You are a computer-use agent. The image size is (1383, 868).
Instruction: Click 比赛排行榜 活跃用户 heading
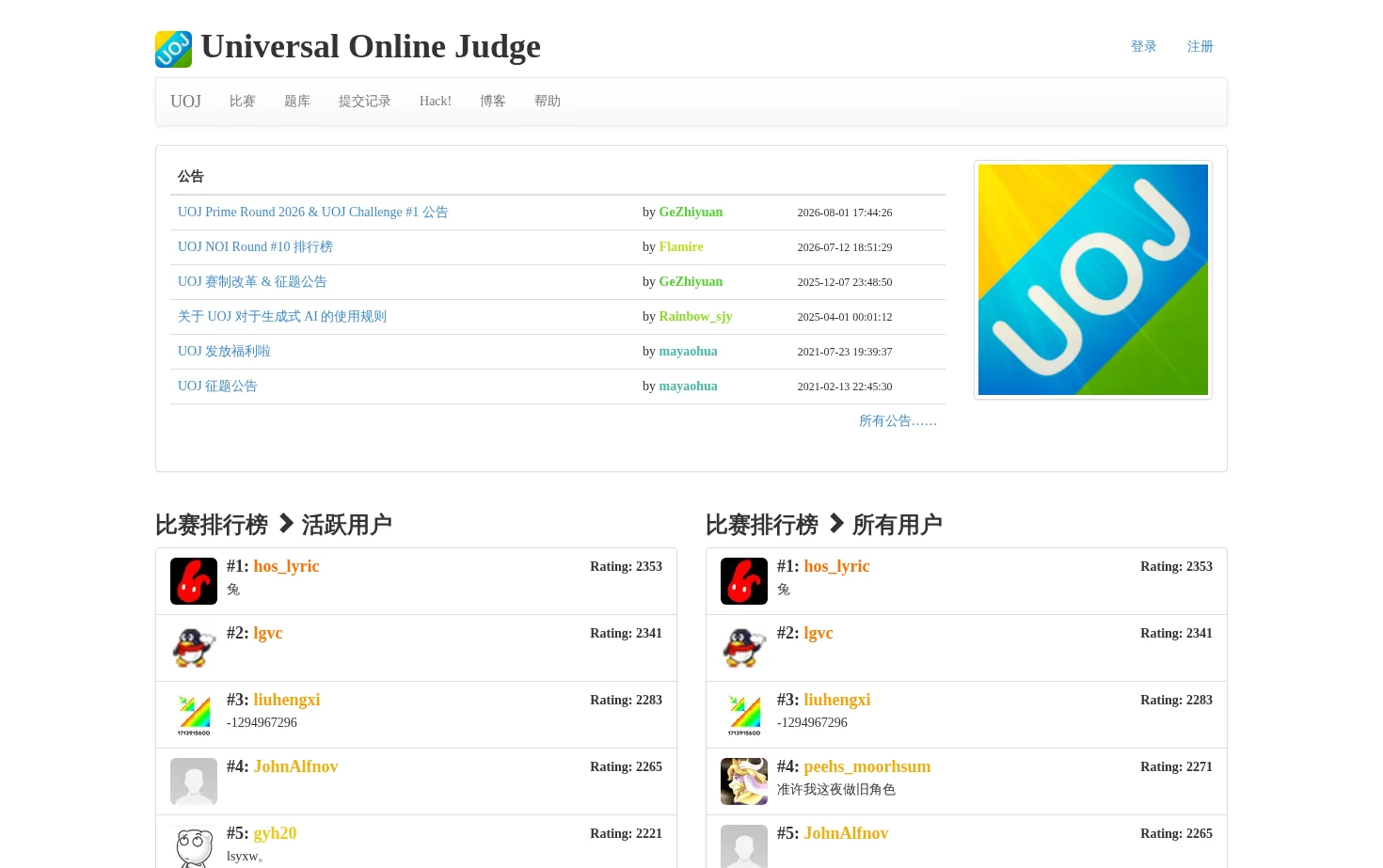click(274, 525)
